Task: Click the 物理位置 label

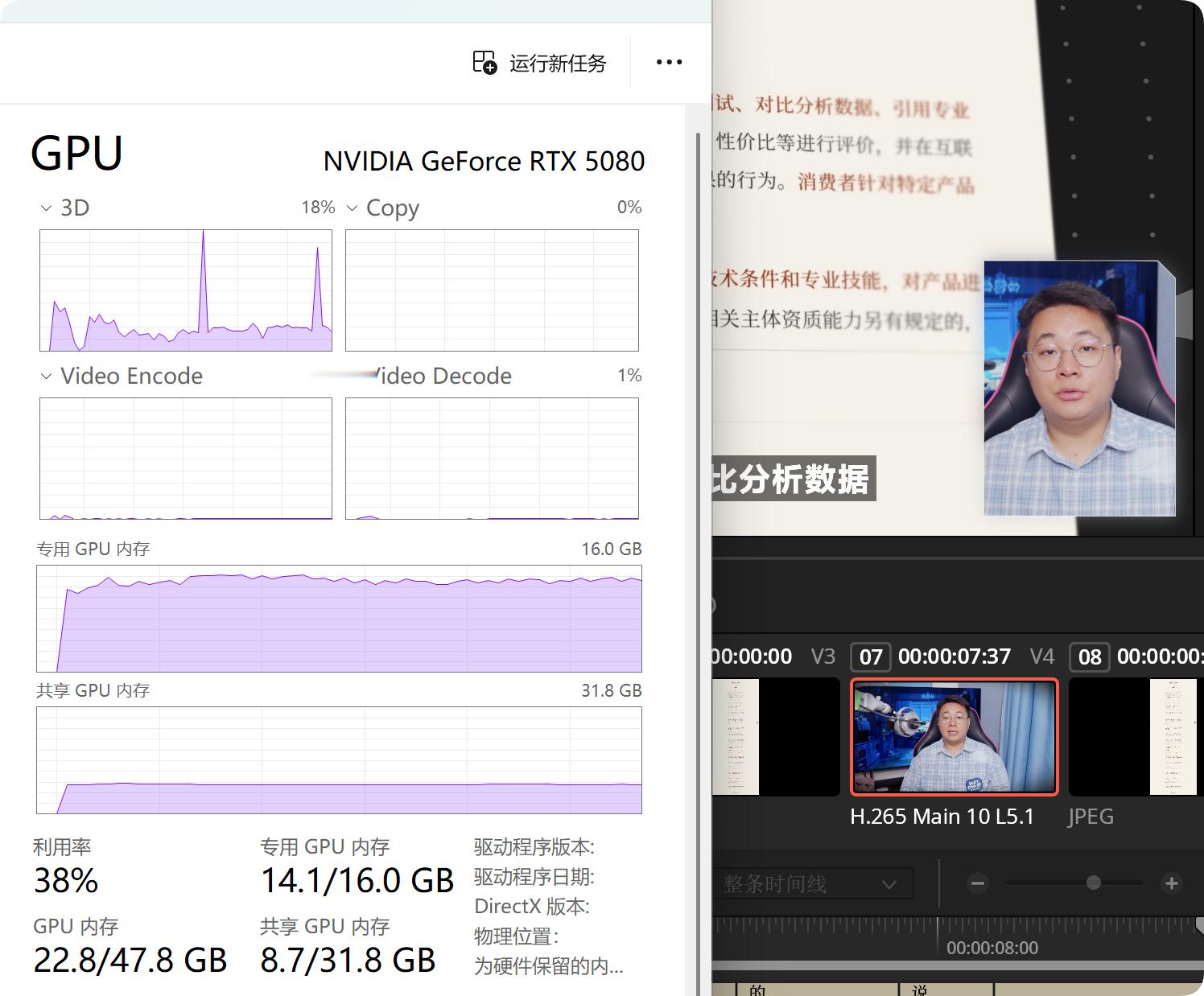Action: point(517,936)
